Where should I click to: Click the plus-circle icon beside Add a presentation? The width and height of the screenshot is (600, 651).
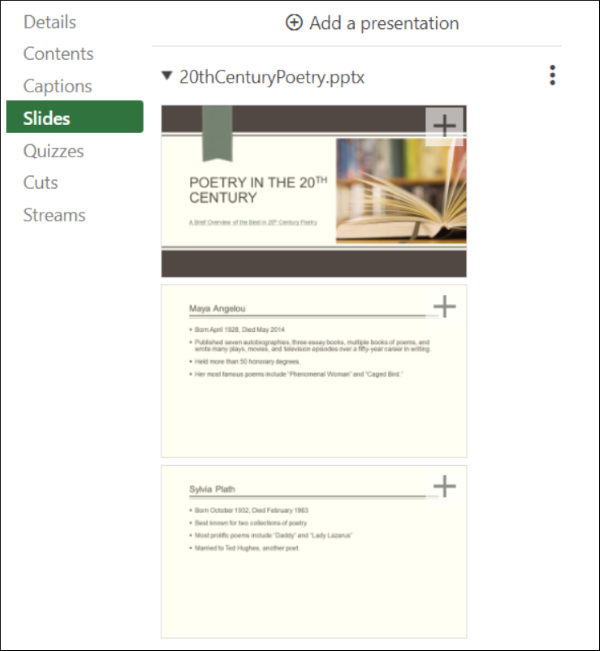294,23
